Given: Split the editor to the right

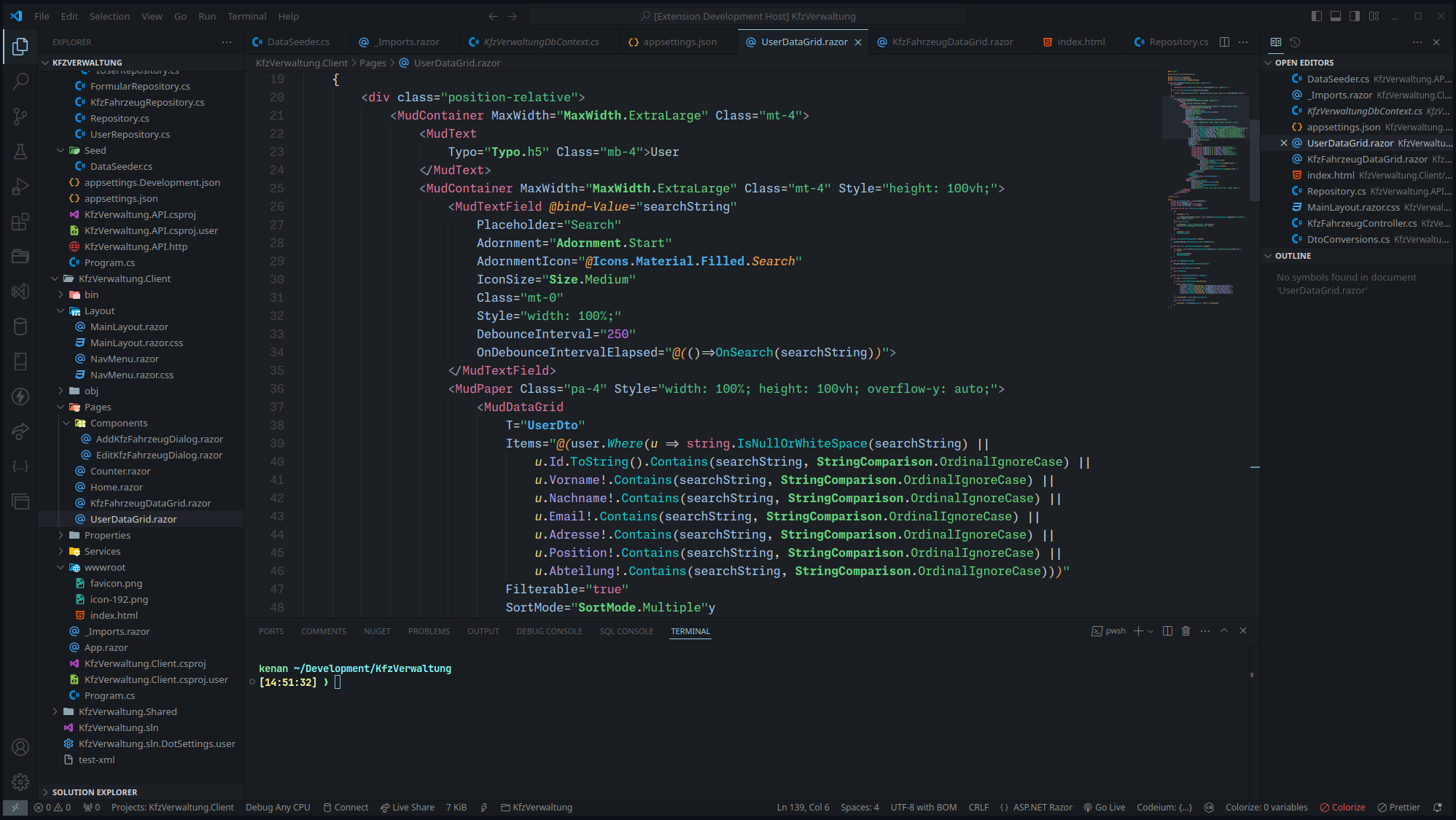Looking at the screenshot, I should [1225, 42].
